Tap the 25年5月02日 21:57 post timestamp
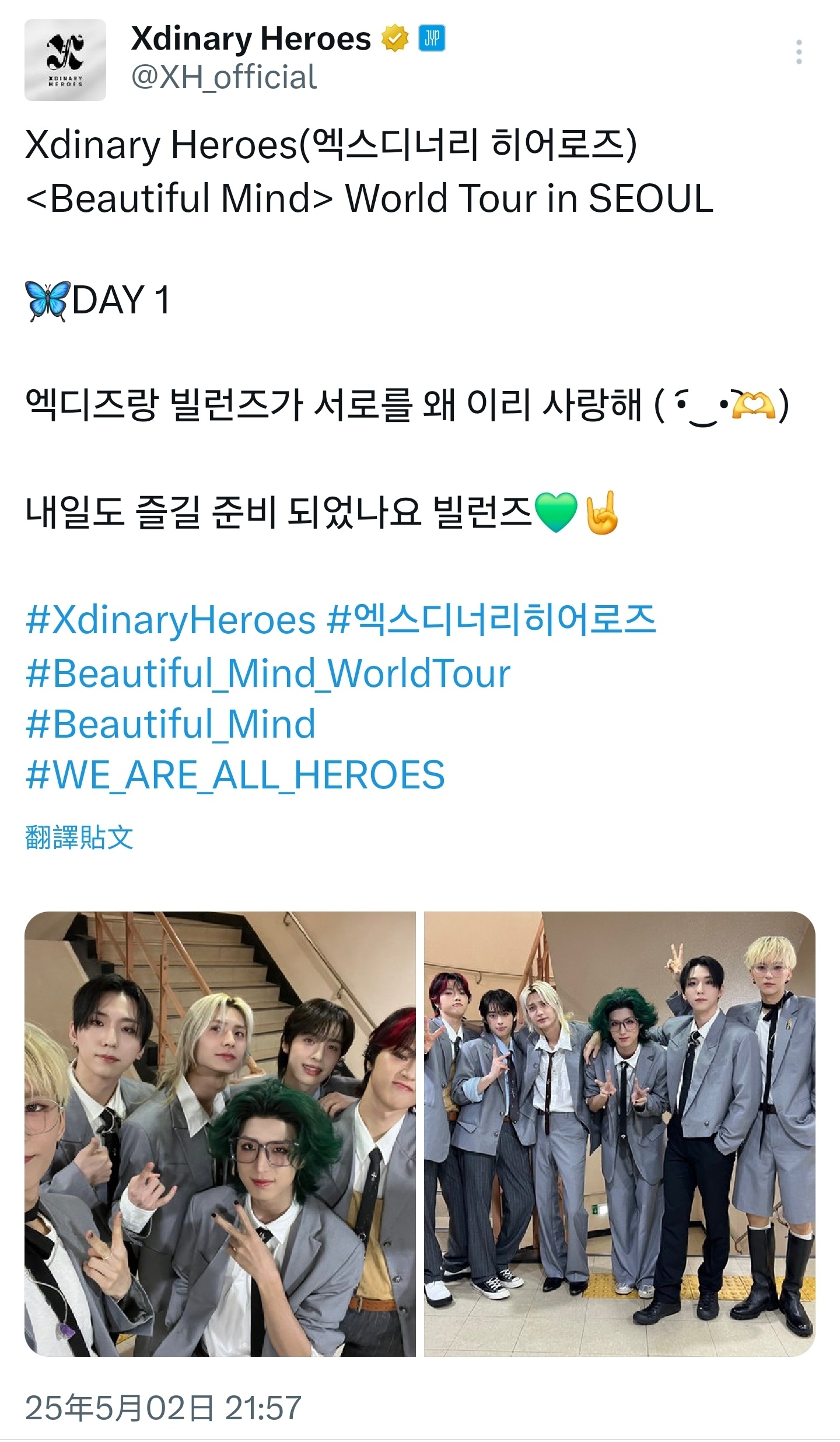The height and width of the screenshot is (1442, 840). click(x=163, y=1408)
